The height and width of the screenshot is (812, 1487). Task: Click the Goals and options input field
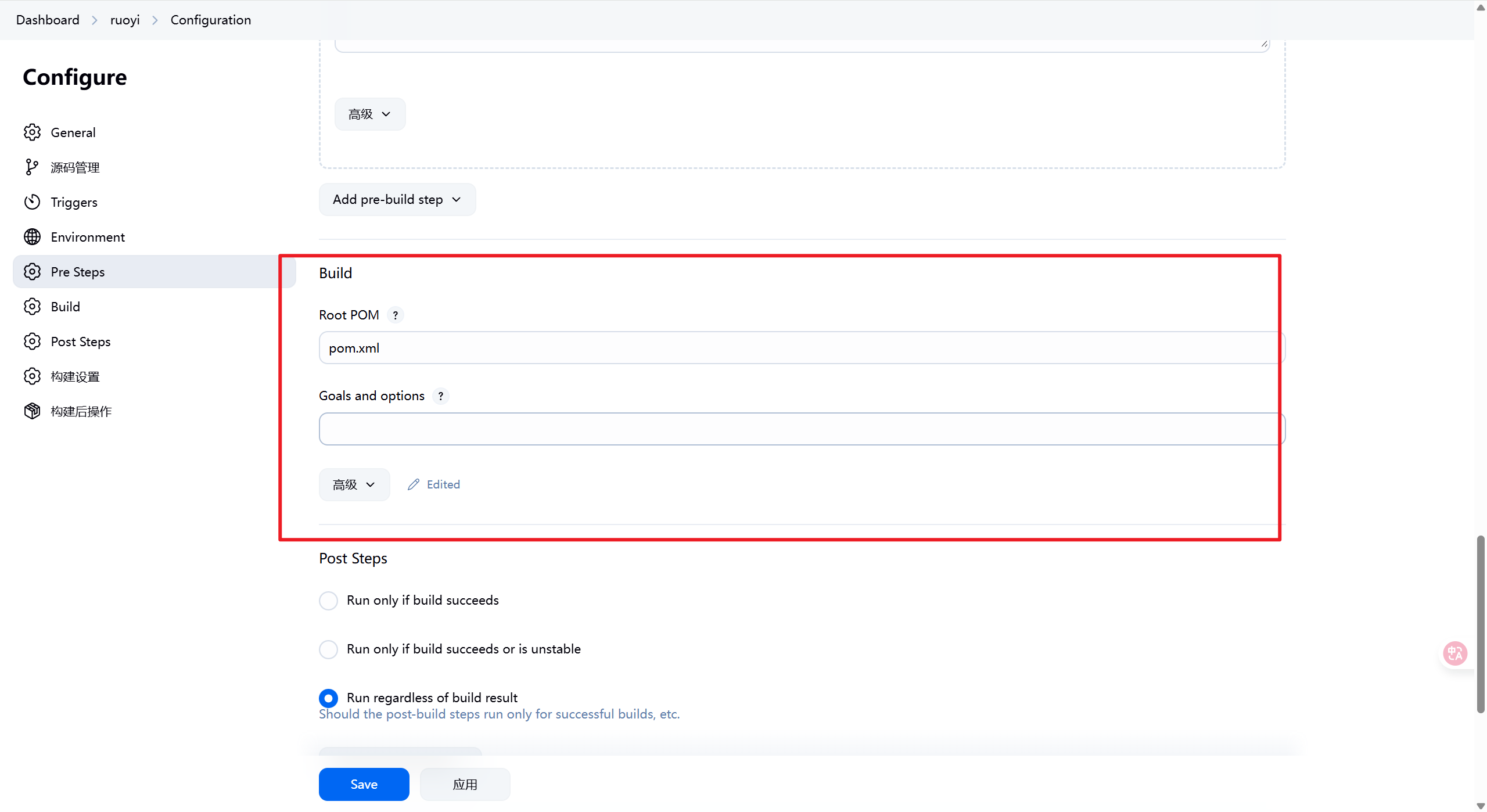[x=802, y=429]
